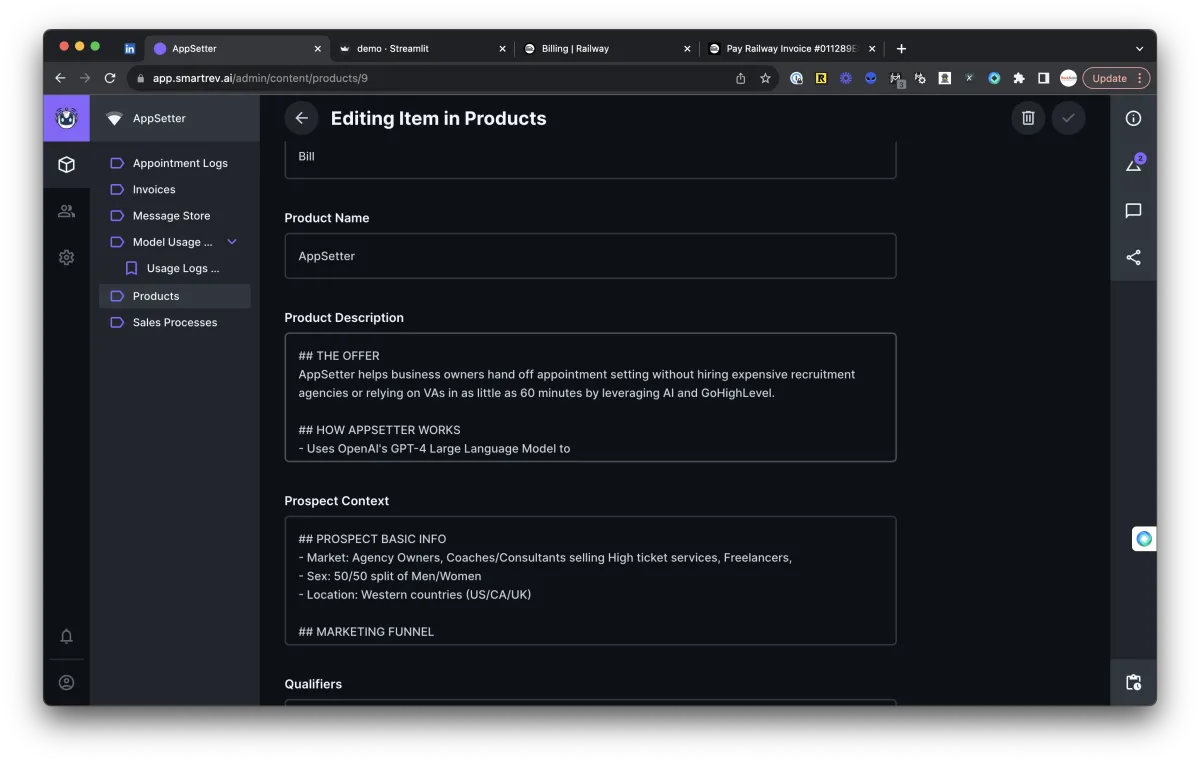Click the Product Name input field
The image size is (1200, 763).
(590, 256)
